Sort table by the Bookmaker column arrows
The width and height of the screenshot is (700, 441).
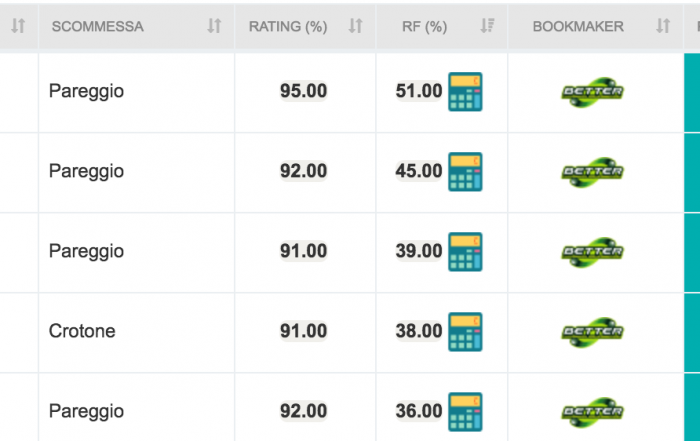click(x=663, y=27)
